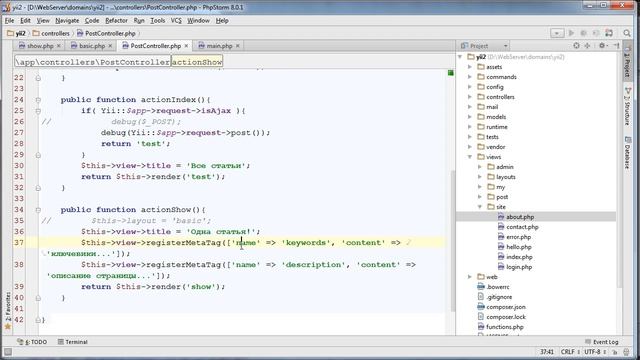Fold the actionShow function at line 34
Screen dimensions: 640x360
[38, 210]
